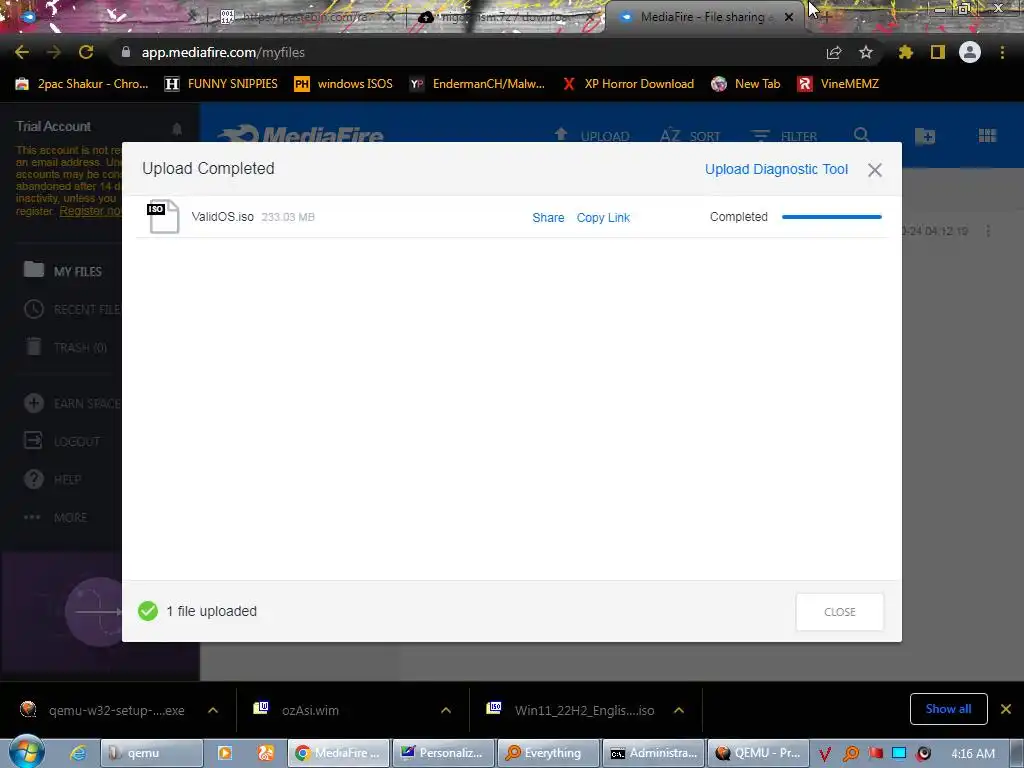Image resolution: width=1024 pixels, height=768 pixels.
Task: Dismiss the Upload Completed dialog with X
Action: pyautogui.click(x=874, y=170)
